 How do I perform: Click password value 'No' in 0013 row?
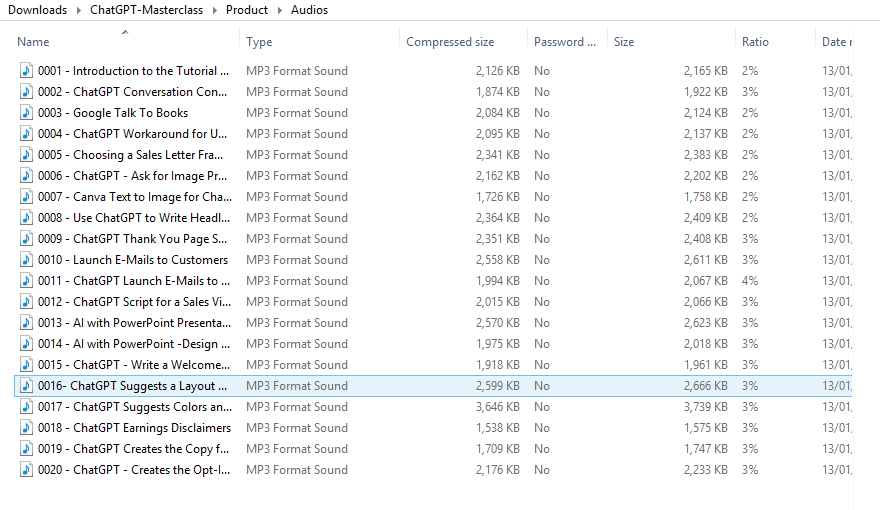(542, 323)
